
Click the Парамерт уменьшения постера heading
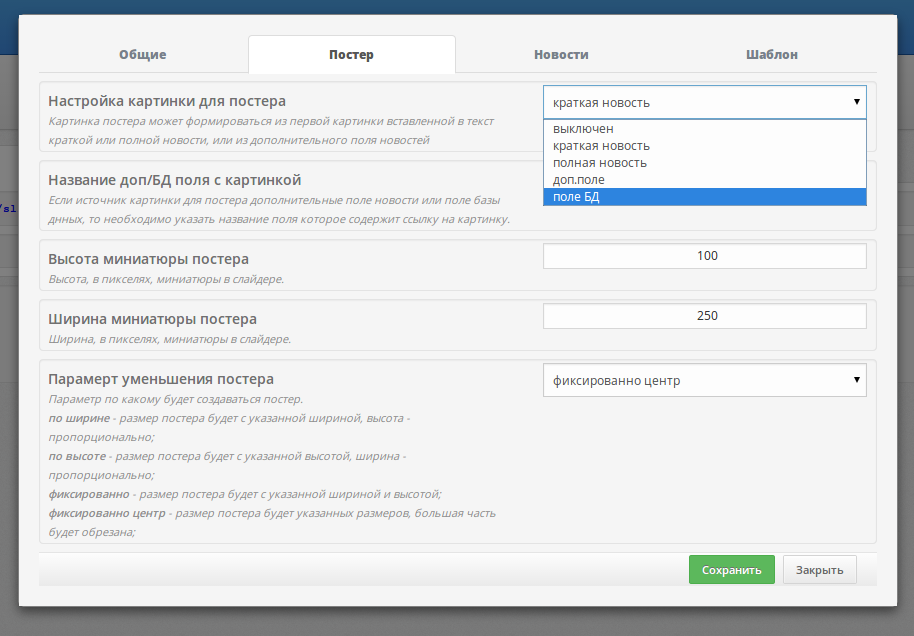tap(161, 380)
